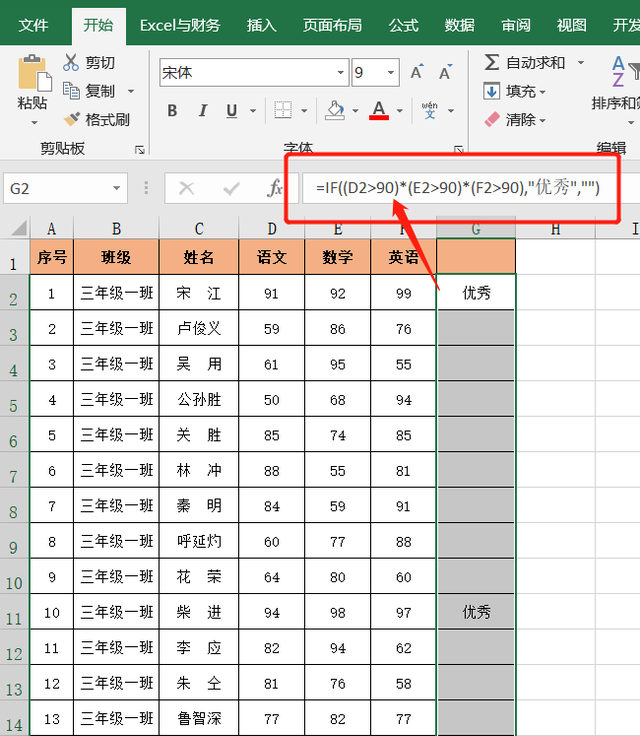
Task: Click the Insert Function fx icon
Action: pyautogui.click(x=275, y=187)
